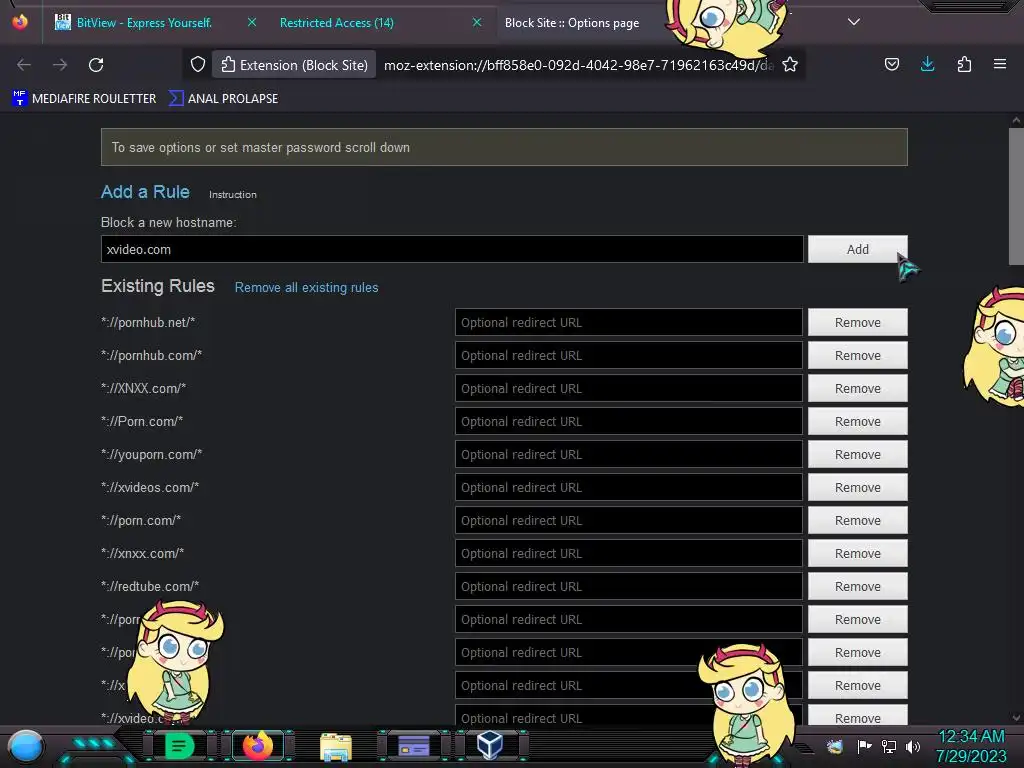Open File Explorer from taskbar
This screenshot has width=1024, height=768.
coord(336,746)
